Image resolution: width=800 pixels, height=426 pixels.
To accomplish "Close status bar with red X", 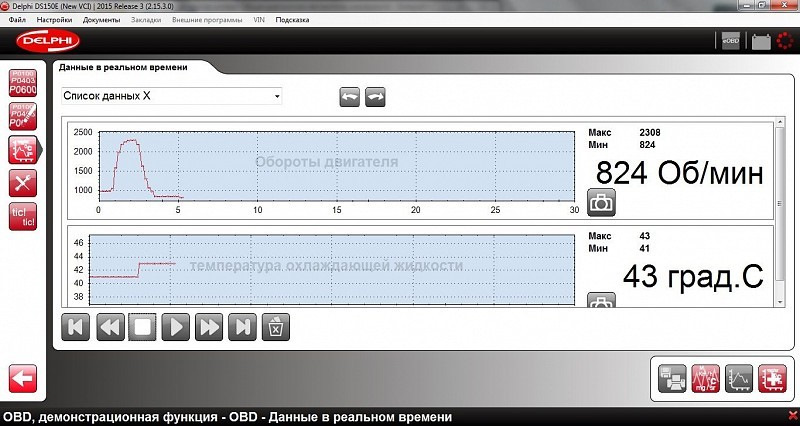I will (x=792, y=417).
